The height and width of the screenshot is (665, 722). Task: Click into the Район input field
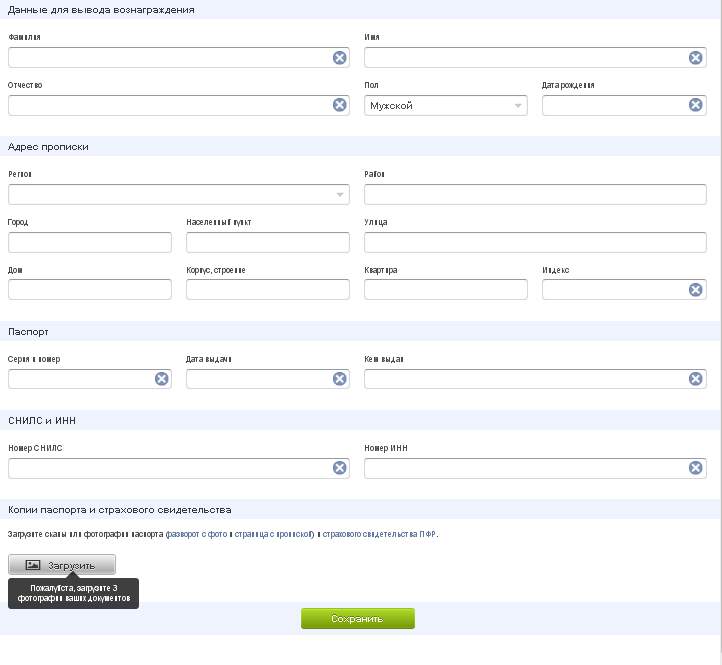click(534, 194)
